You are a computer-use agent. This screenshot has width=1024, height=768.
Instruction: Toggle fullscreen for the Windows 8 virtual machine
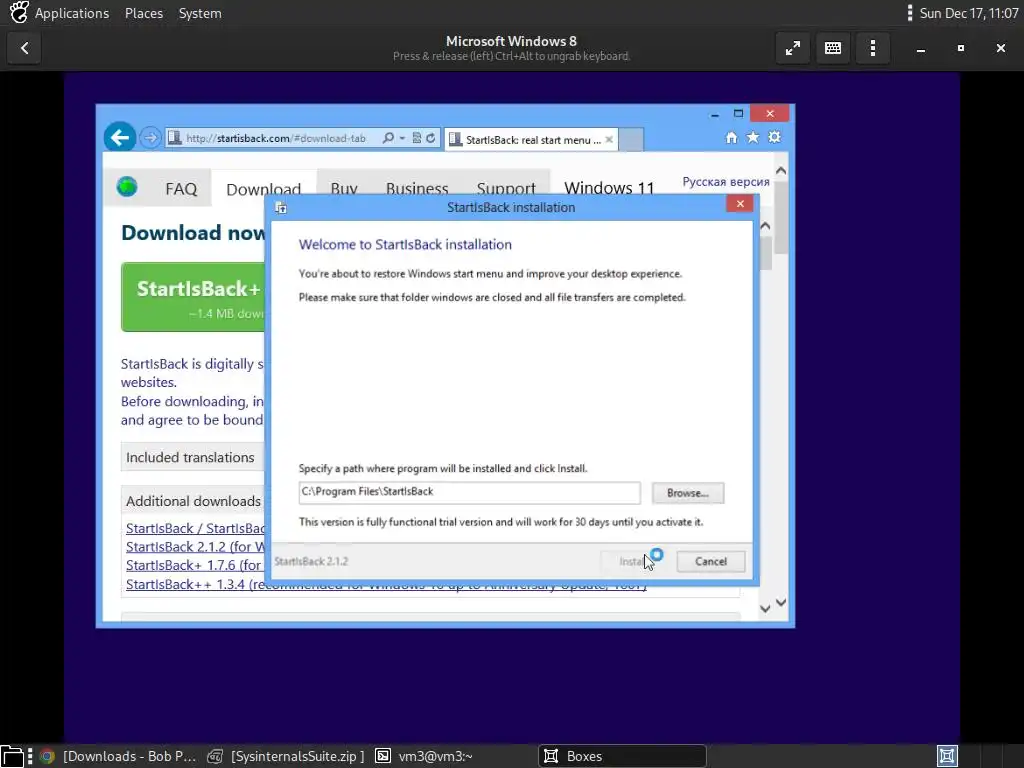[x=792, y=48]
